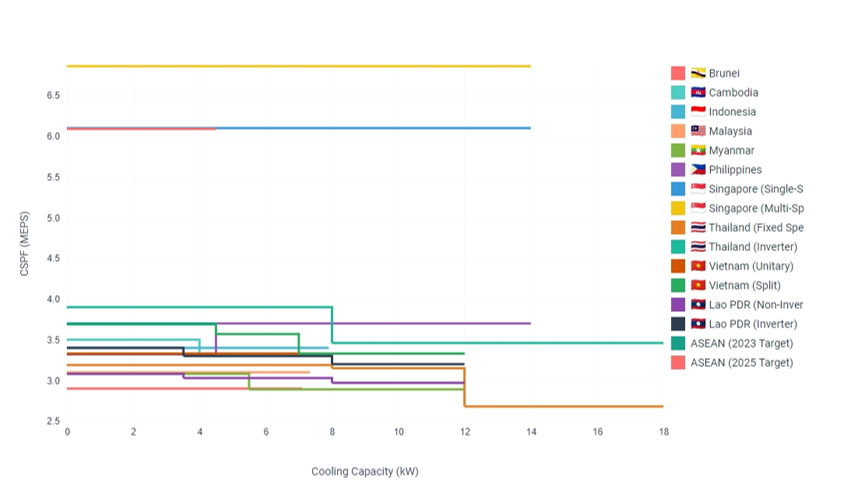
Task: Toggle the Myanmar series label
Action: pyautogui.click(x=732, y=150)
